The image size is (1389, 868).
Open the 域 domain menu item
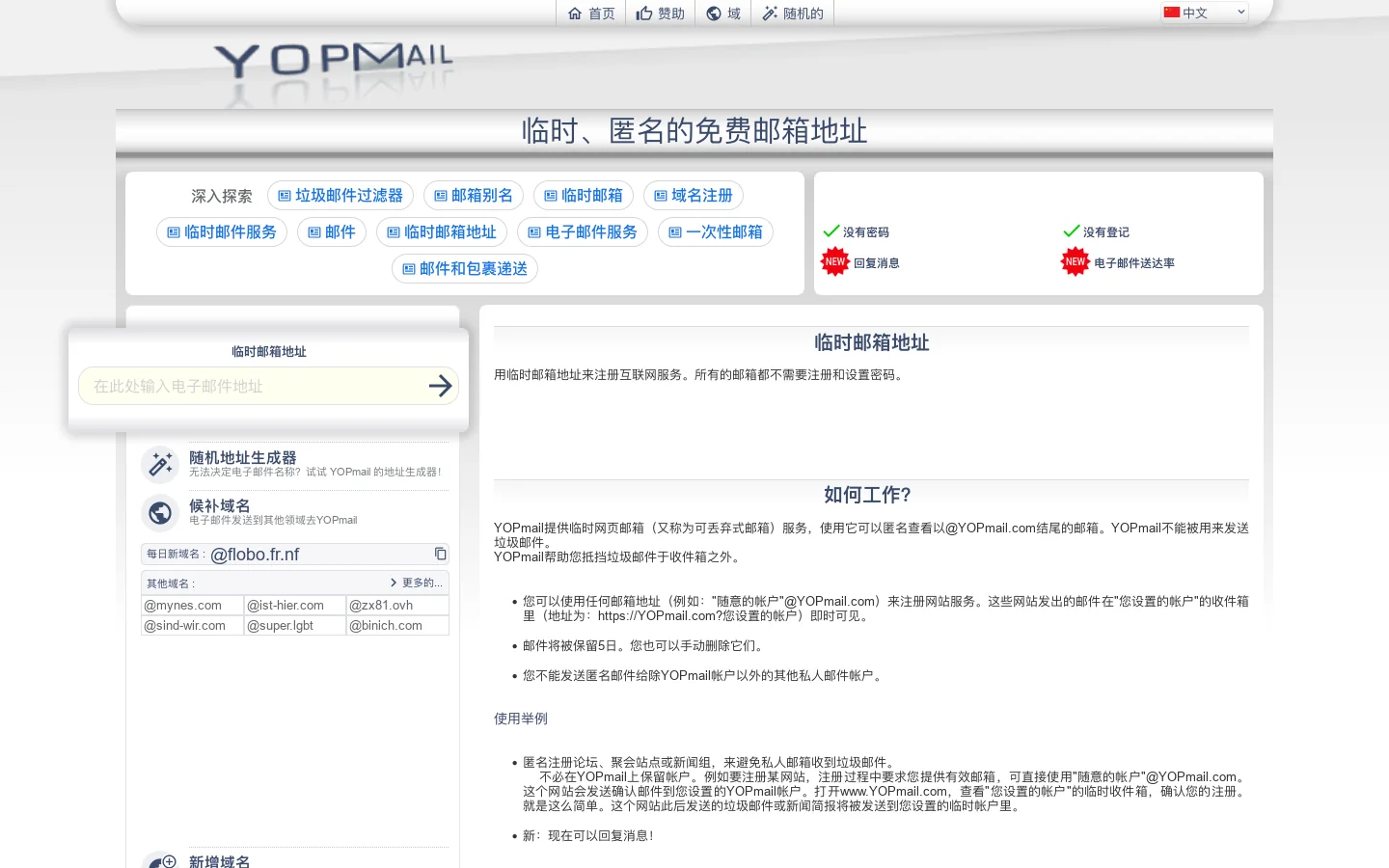click(722, 14)
